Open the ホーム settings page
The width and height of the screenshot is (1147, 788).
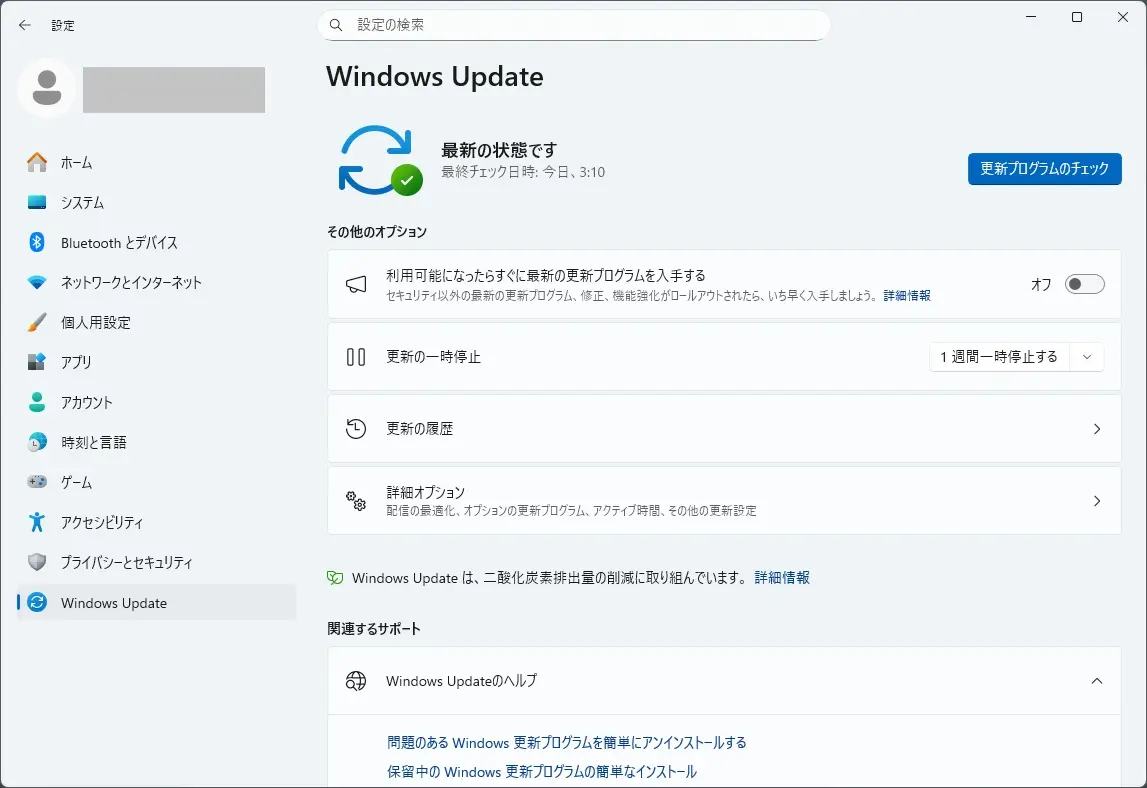pos(157,162)
